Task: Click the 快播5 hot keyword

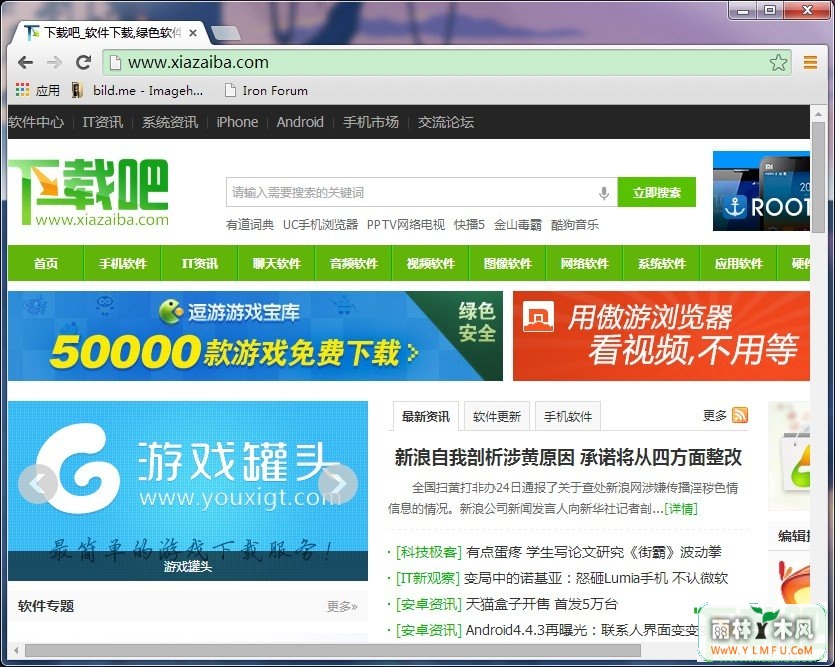Action: tap(469, 225)
